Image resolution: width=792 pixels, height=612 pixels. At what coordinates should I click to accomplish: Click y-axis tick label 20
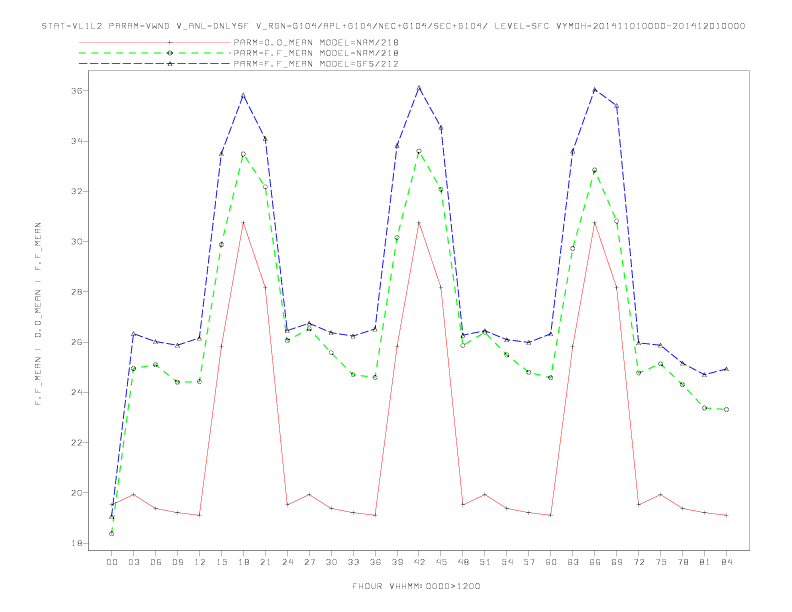click(x=77, y=493)
